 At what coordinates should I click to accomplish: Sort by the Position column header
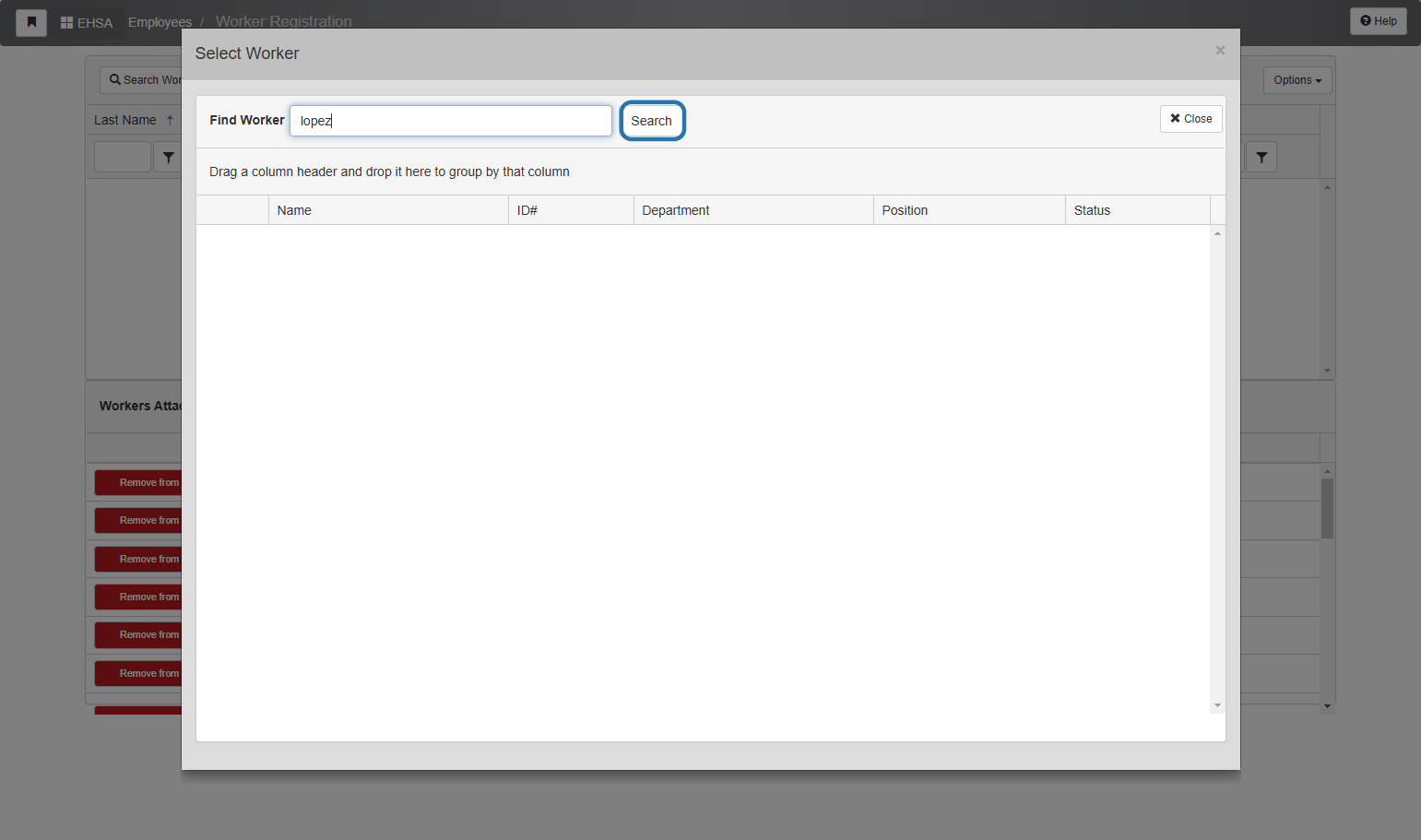coord(969,210)
